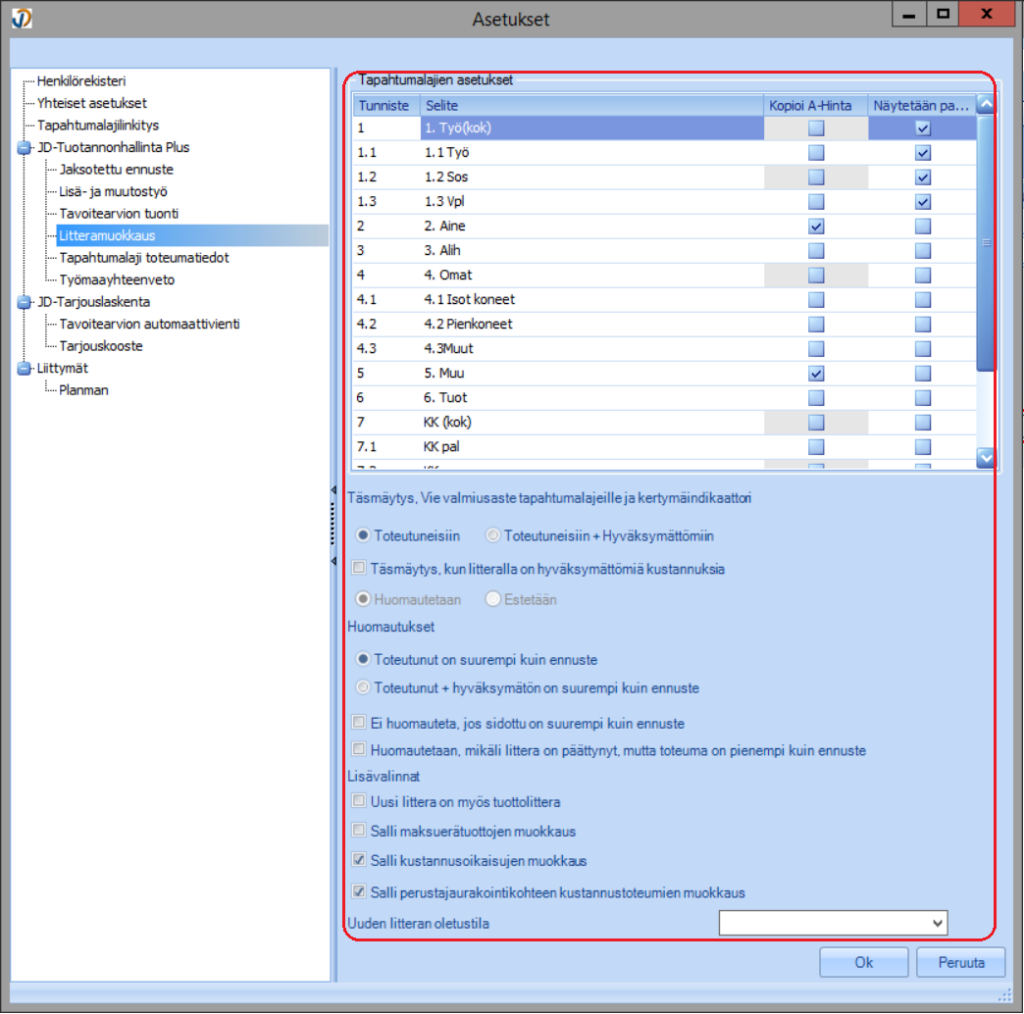Disable Salli kustannusoikaisujen muokkaus checkbox

[359, 860]
